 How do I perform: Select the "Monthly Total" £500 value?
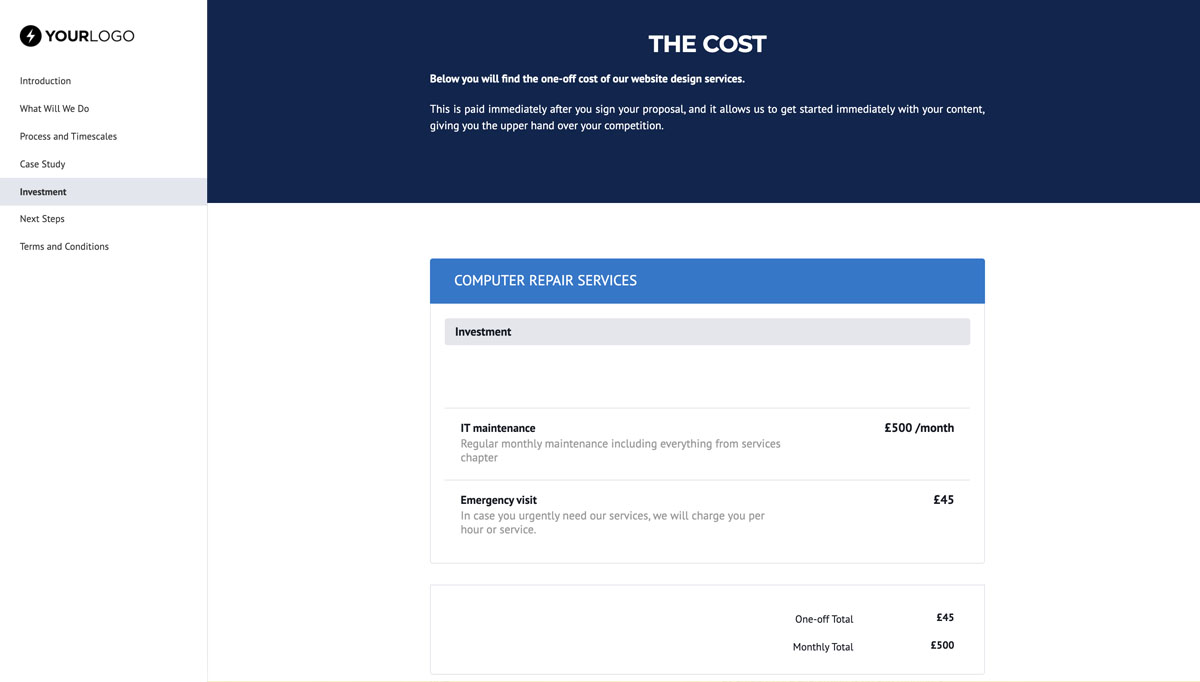pyautogui.click(x=941, y=645)
